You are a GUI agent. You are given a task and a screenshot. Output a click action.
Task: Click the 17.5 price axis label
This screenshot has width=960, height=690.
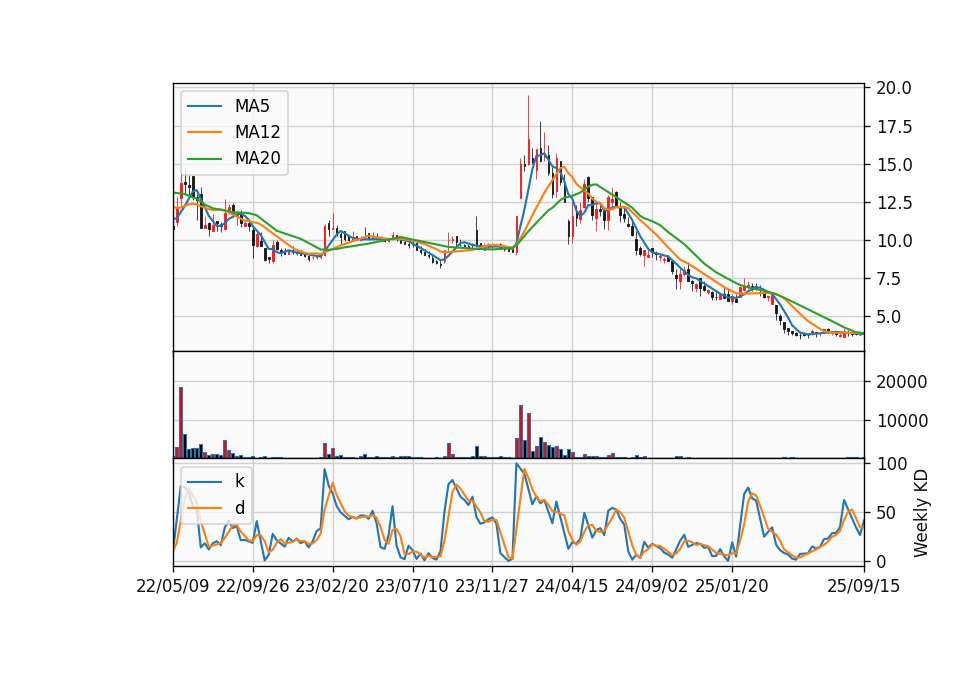[894, 127]
